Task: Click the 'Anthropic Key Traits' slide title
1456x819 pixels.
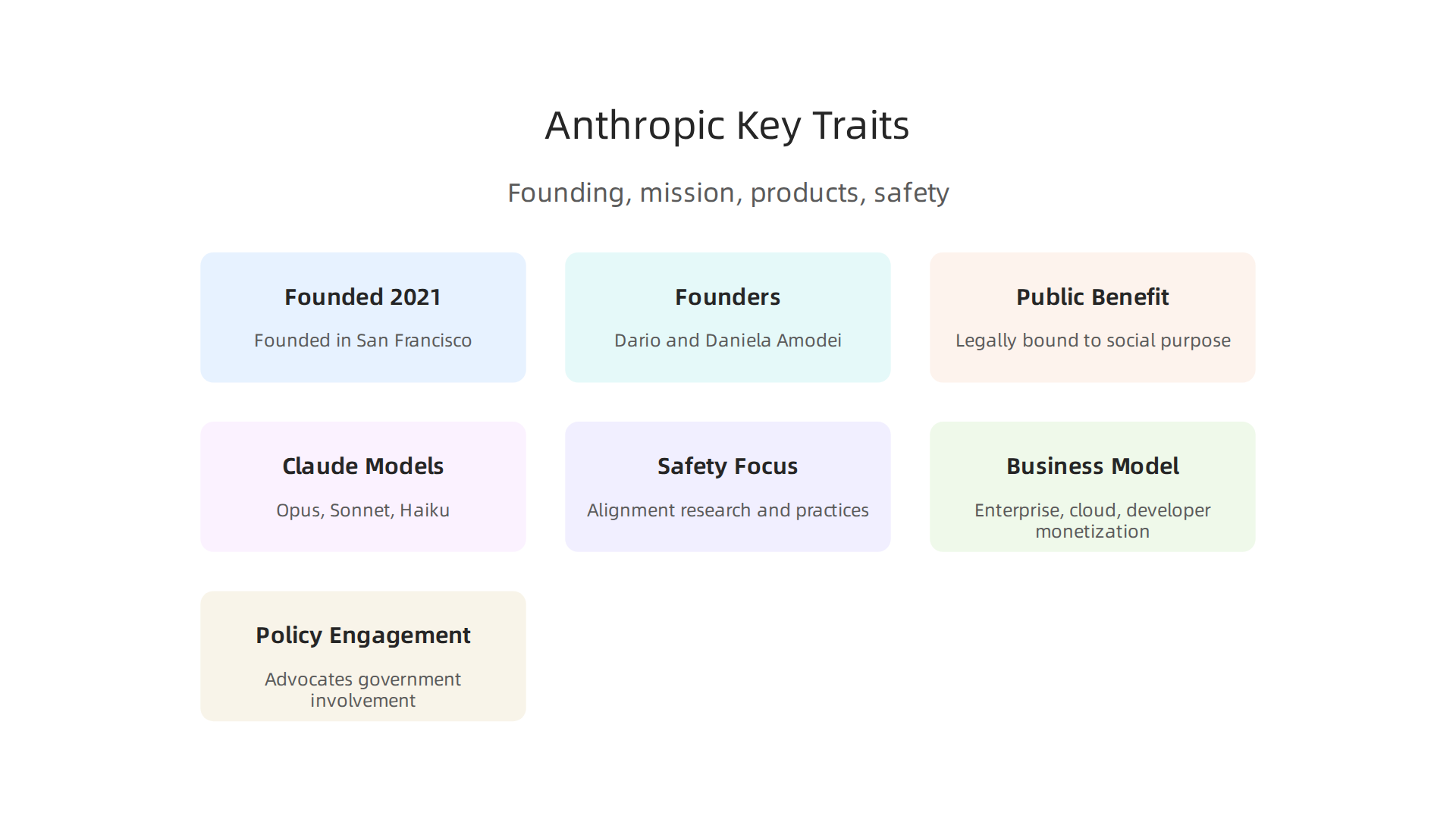Action: click(x=727, y=126)
